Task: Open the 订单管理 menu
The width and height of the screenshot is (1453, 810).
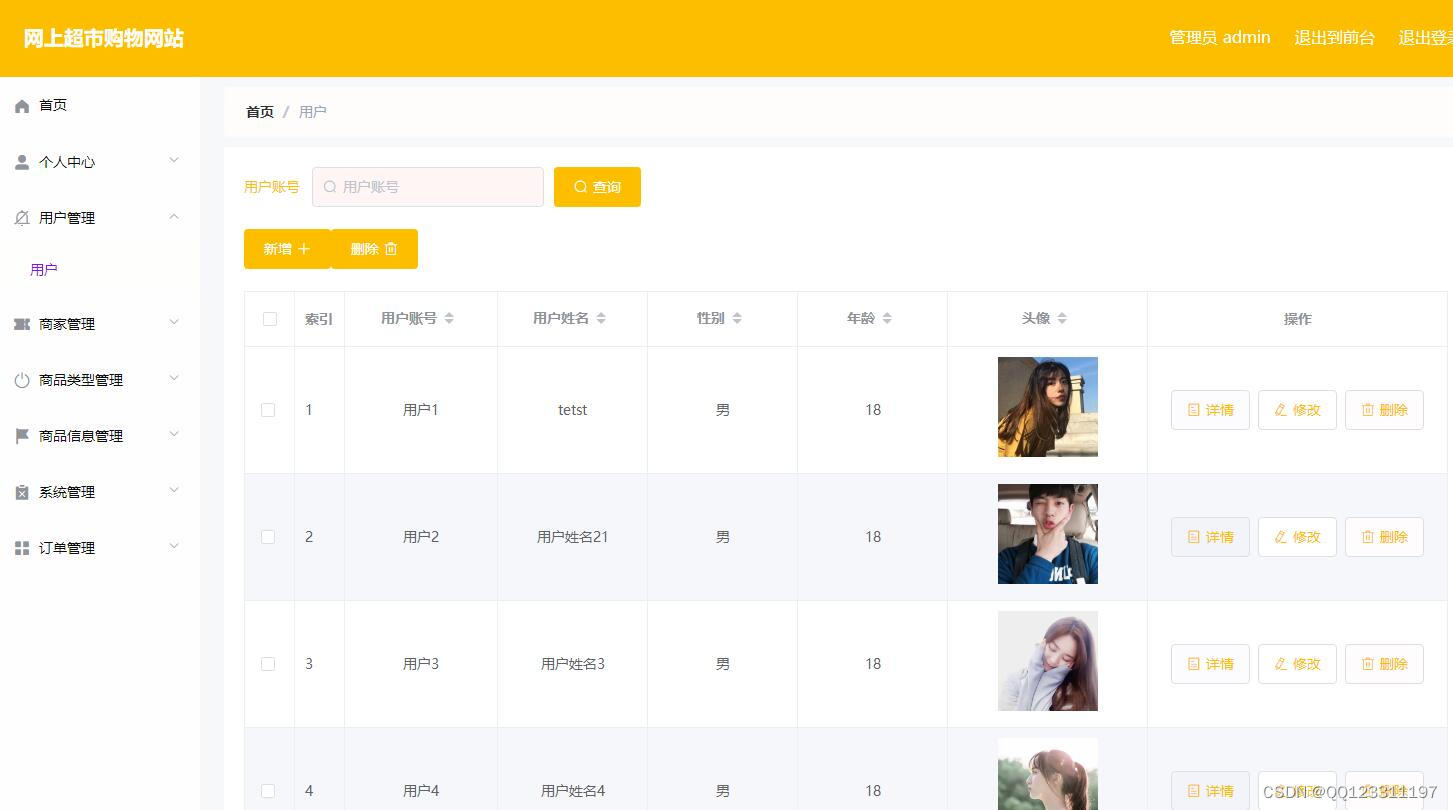Action: (x=100, y=548)
